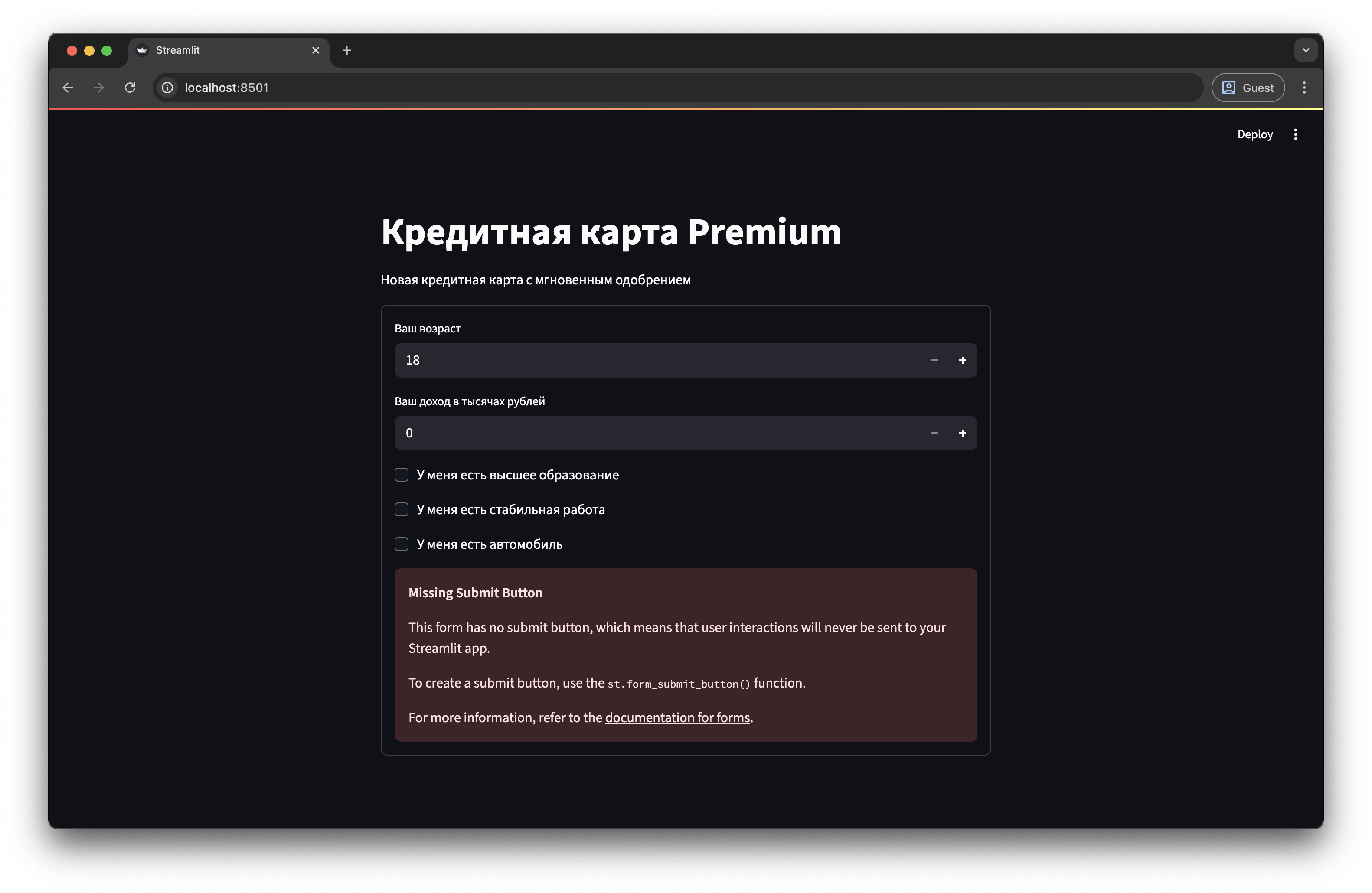The height and width of the screenshot is (893, 1372).
Task: Click the browser forward arrow icon
Action: 98,88
